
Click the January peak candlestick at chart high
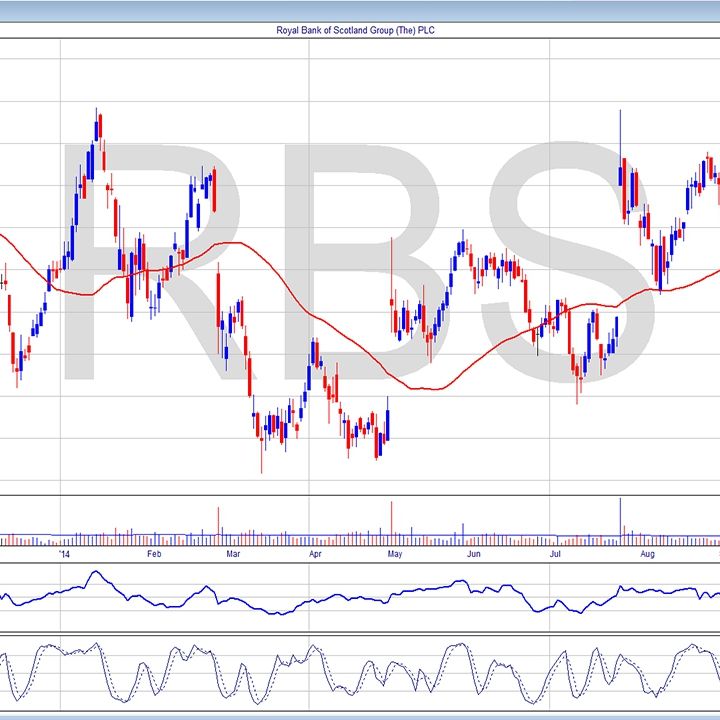tap(98, 128)
